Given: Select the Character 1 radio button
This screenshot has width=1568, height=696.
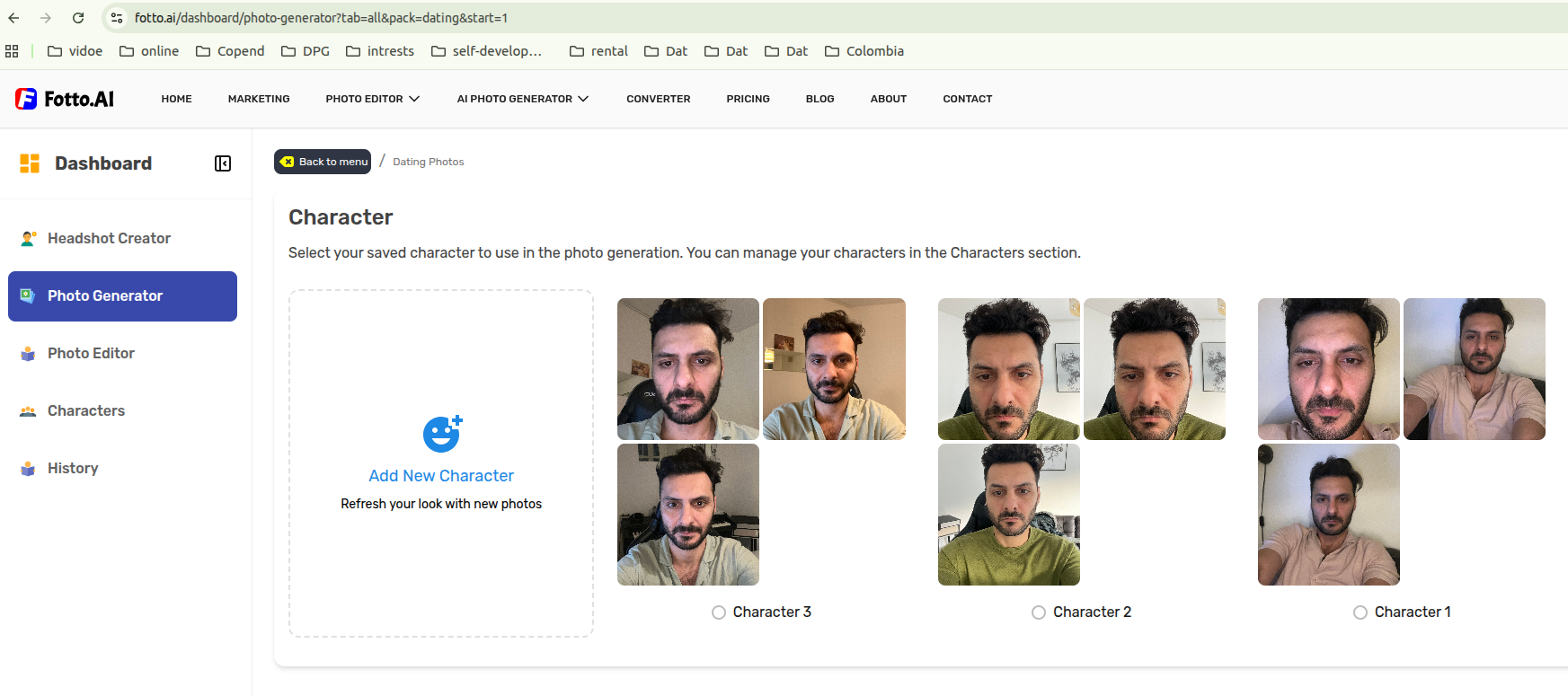Looking at the screenshot, I should (x=1360, y=612).
